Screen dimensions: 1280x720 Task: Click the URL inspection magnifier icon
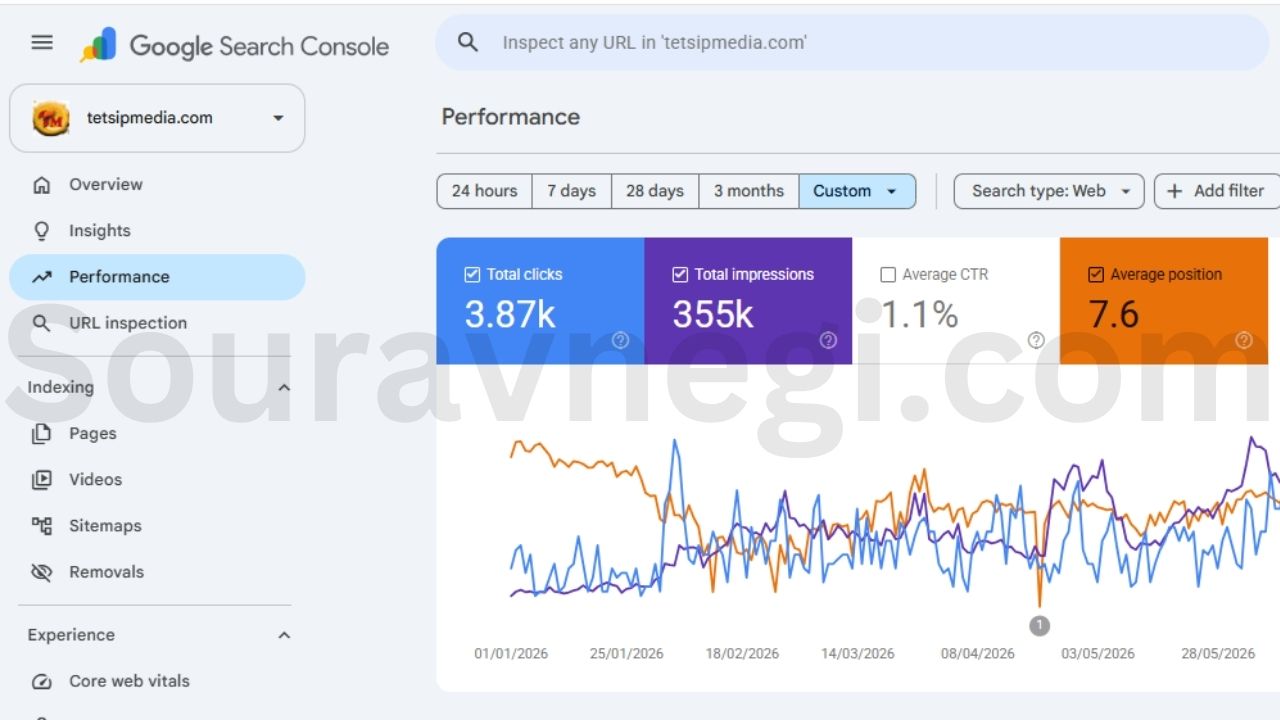pyautogui.click(x=41, y=323)
